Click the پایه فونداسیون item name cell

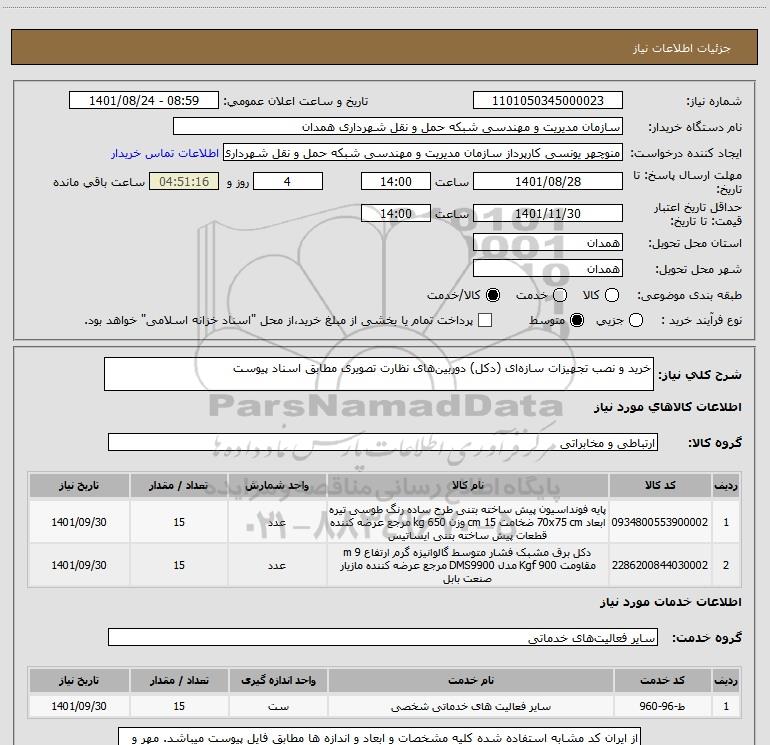[467, 522]
